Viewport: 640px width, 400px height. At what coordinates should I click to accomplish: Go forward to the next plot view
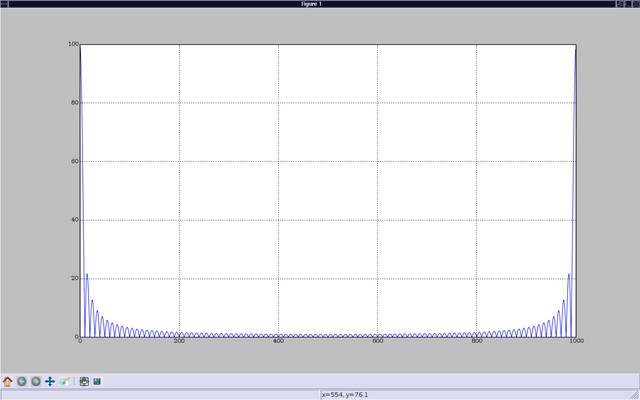click(x=36, y=382)
